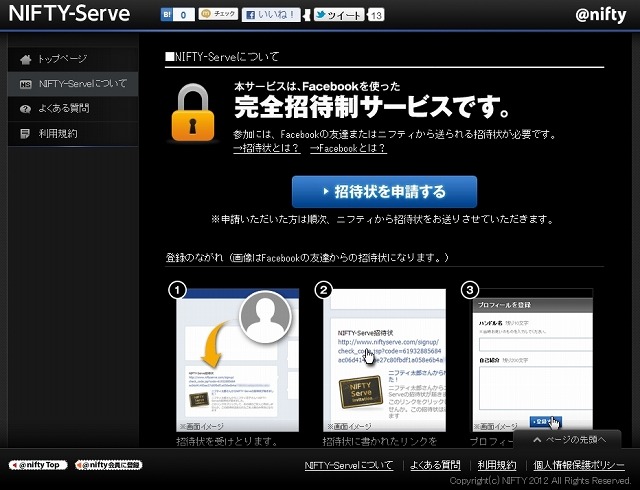640x490 pixels.
Task: Open footer link 個人情報保護ポリシー
Action: tap(579, 465)
